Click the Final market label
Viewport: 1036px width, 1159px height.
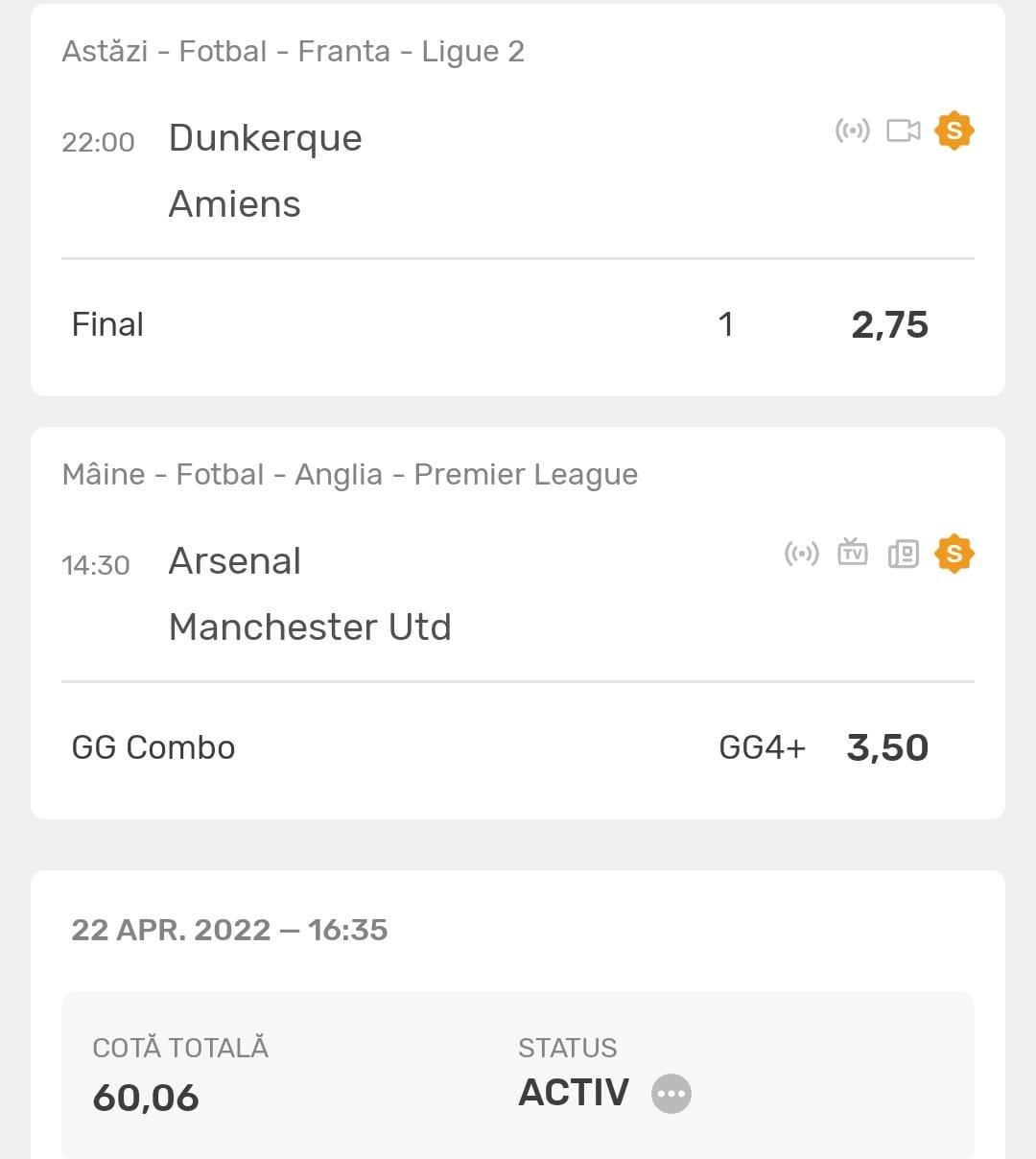pos(107,325)
